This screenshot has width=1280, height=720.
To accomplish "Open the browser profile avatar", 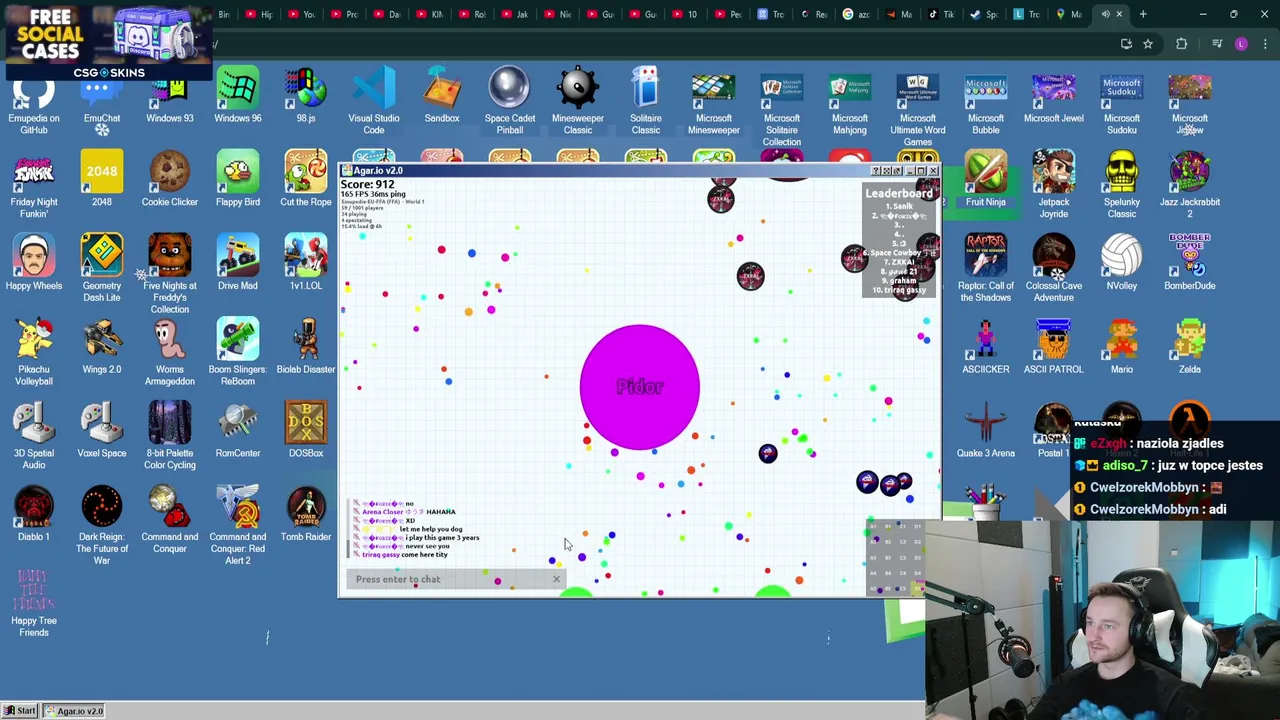I will pyautogui.click(x=1241, y=44).
